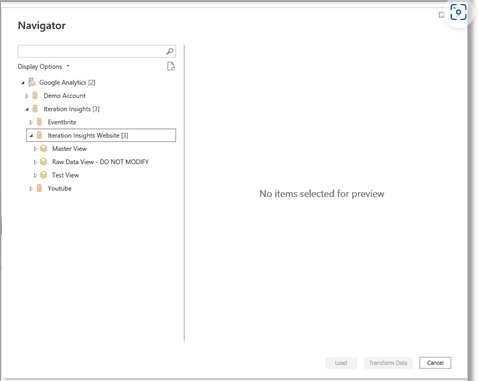This screenshot has width=478, height=381.
Task: Collapse the Iteration Insights Website node
Action: 31,135
